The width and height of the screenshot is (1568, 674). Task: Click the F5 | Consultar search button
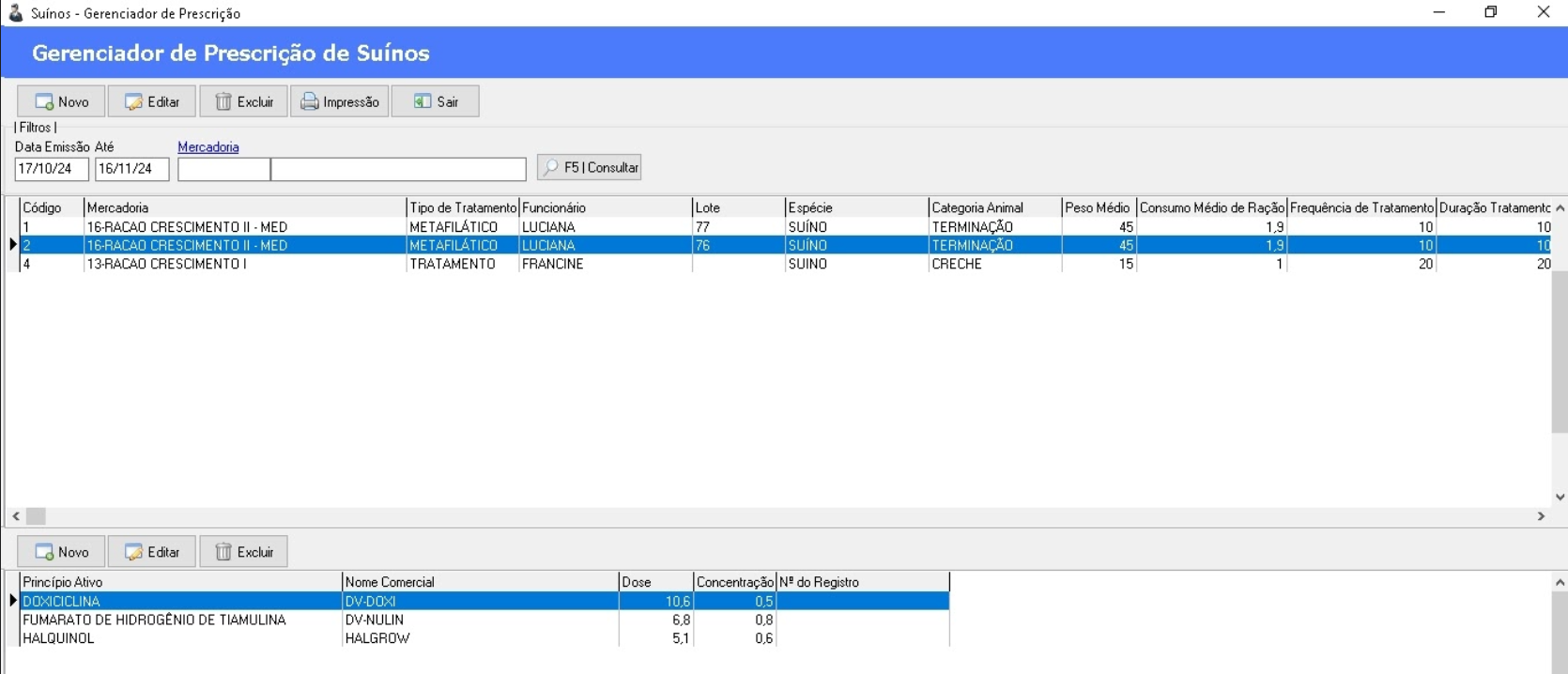click(x=590, y=167)
